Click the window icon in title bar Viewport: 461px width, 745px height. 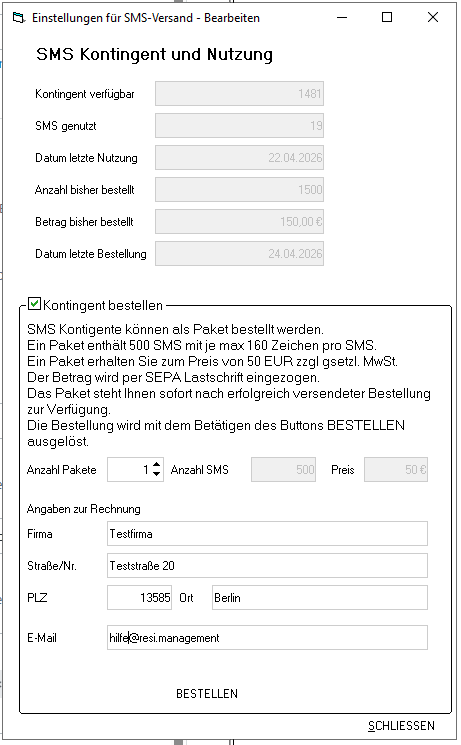19,18
